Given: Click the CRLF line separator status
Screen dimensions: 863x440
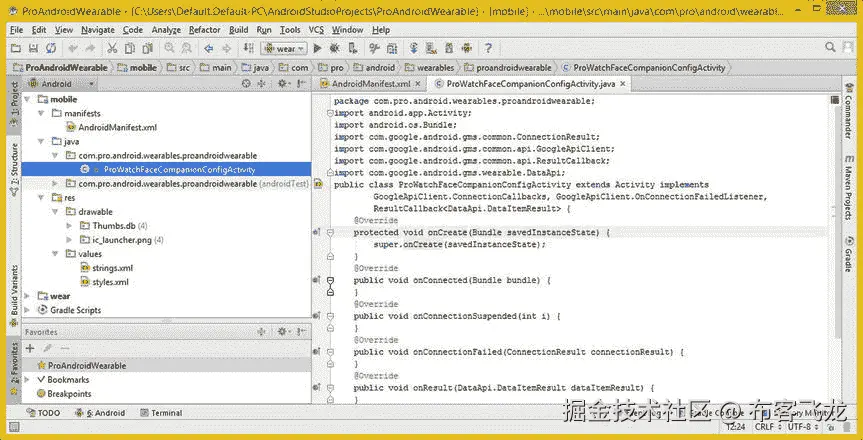Looking at the screenshot, I should point(768,427).
